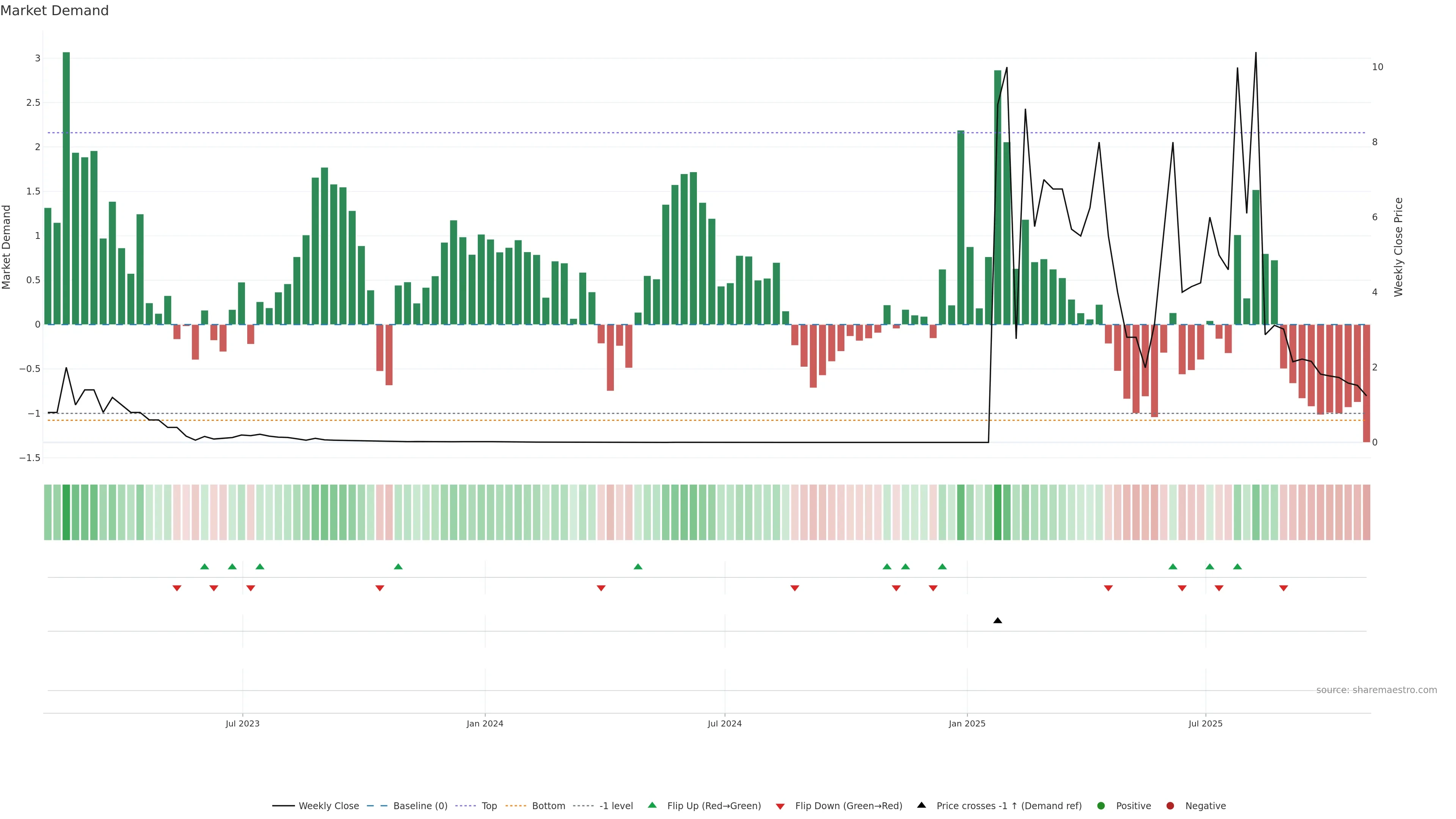The height and width of the screenshot is (819, 1456).
Task: Click the Jan 2025 x-axis label
Action: pyautogui.click(x=966, y=723)
